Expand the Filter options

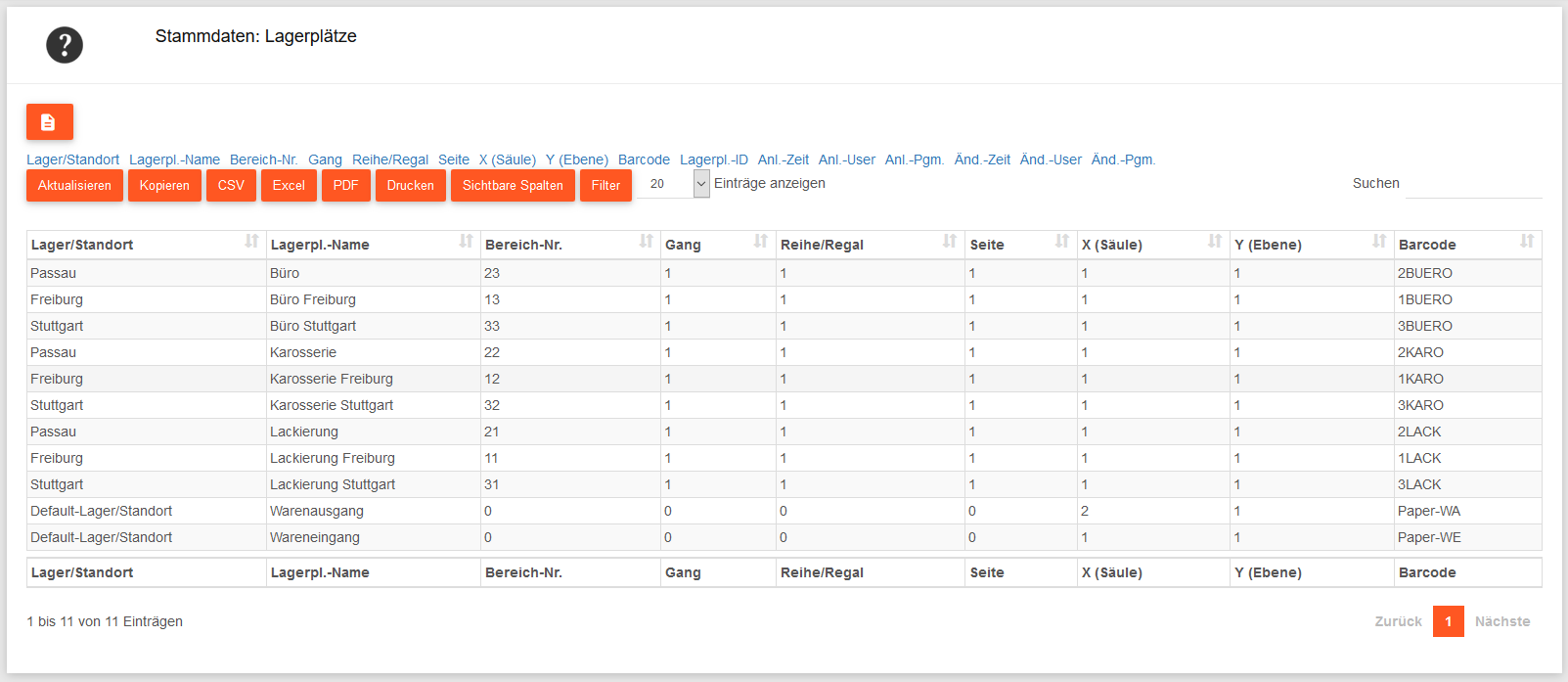click(x=605, y=185)
